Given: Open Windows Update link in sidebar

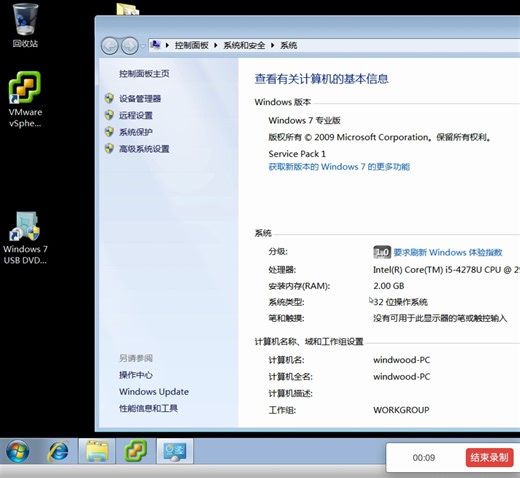Looking at the screenshot, I should click(154, 392).
